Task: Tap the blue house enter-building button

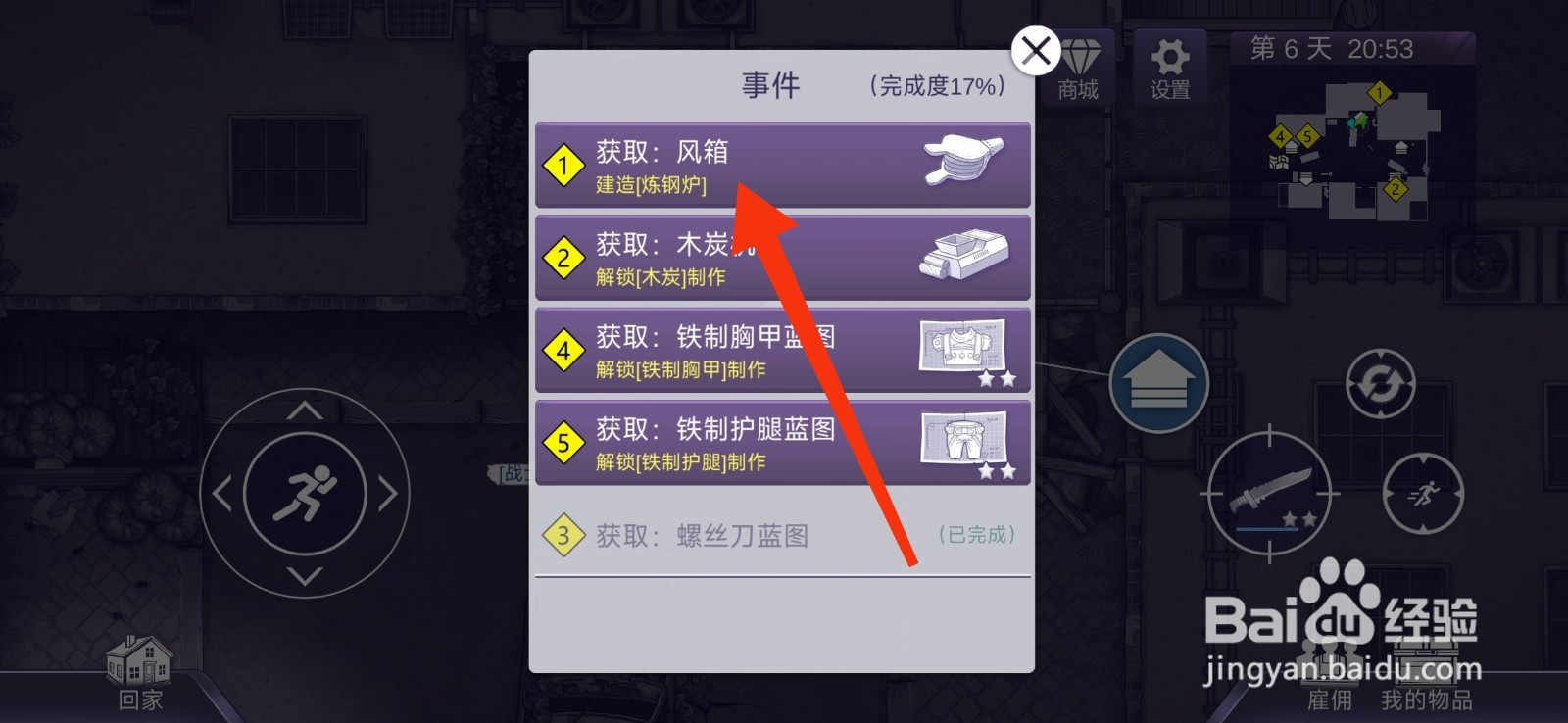Action: tap(1158, 383)
